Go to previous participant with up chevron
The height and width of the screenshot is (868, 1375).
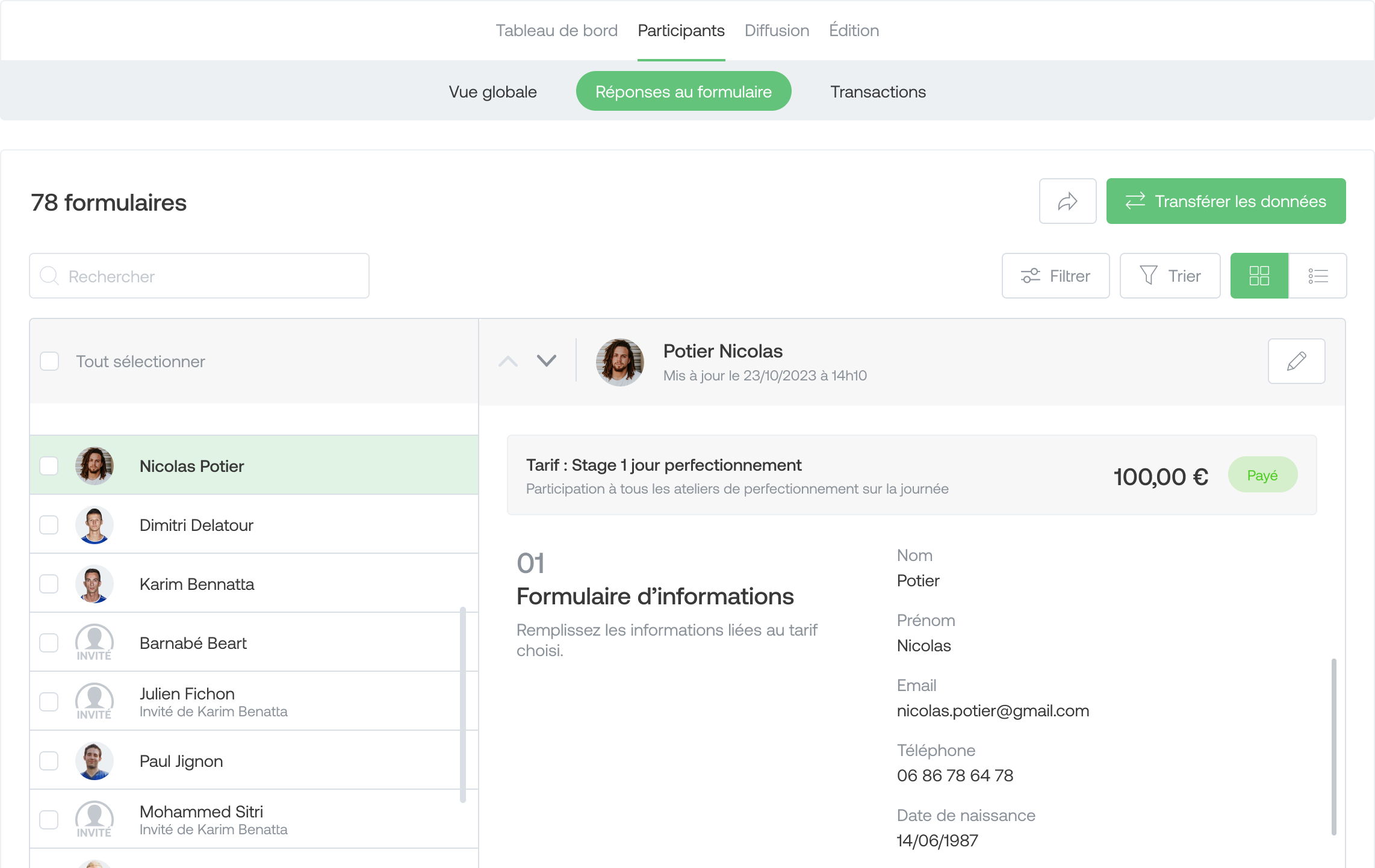(x=507, y=361)
